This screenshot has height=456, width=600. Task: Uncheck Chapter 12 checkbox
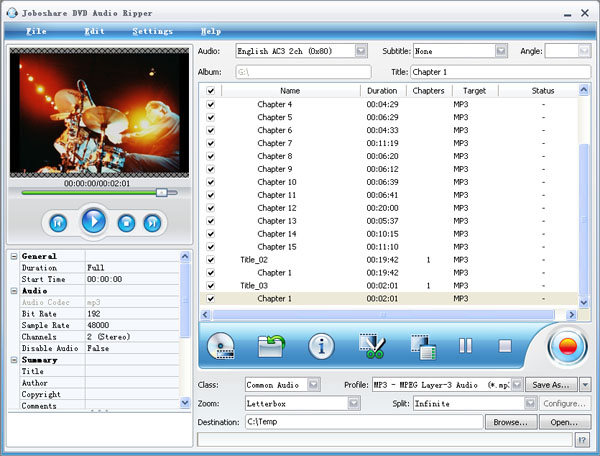(x=210, y=208)
